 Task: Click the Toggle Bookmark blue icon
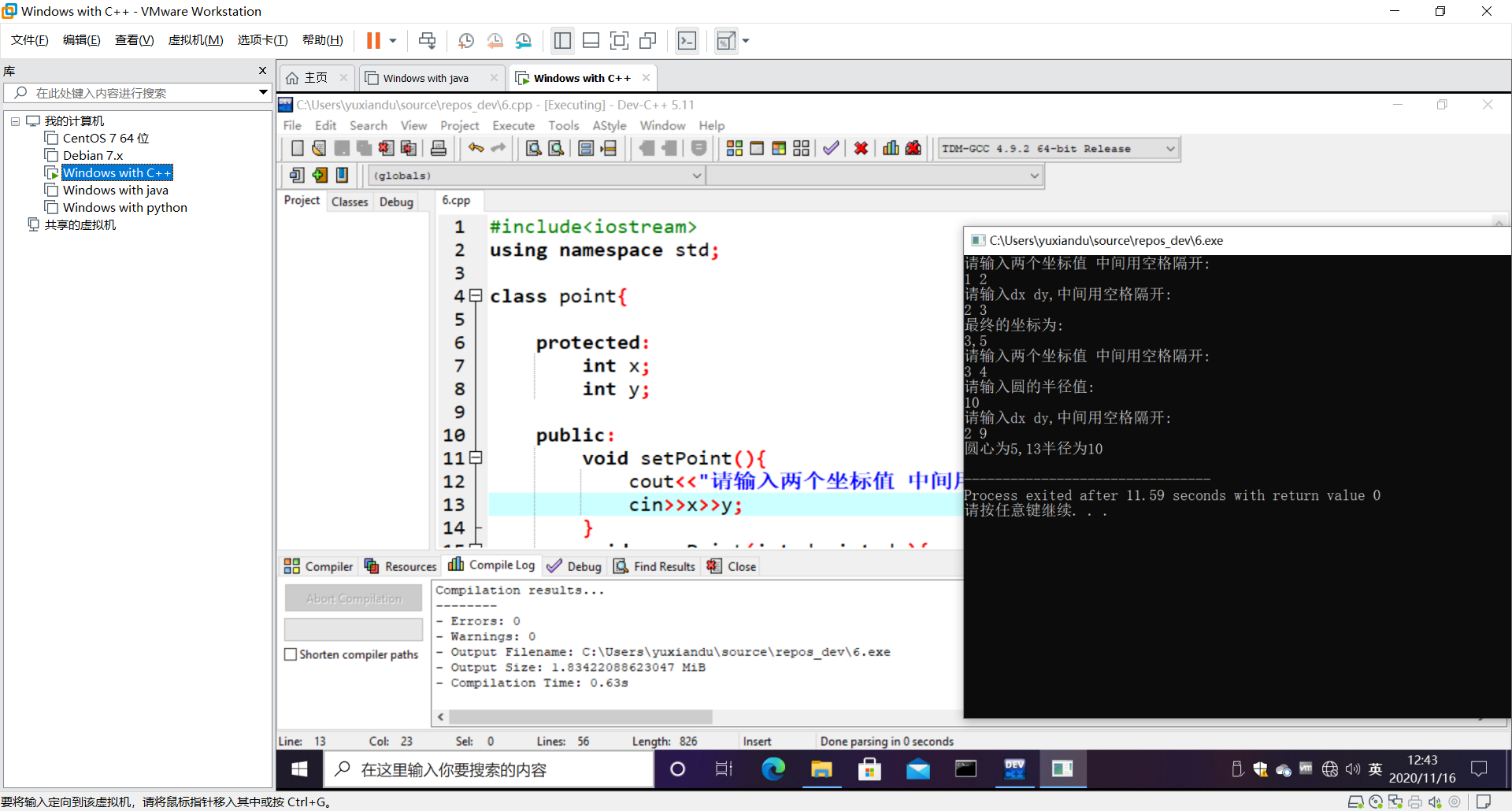tap(342, 175)
